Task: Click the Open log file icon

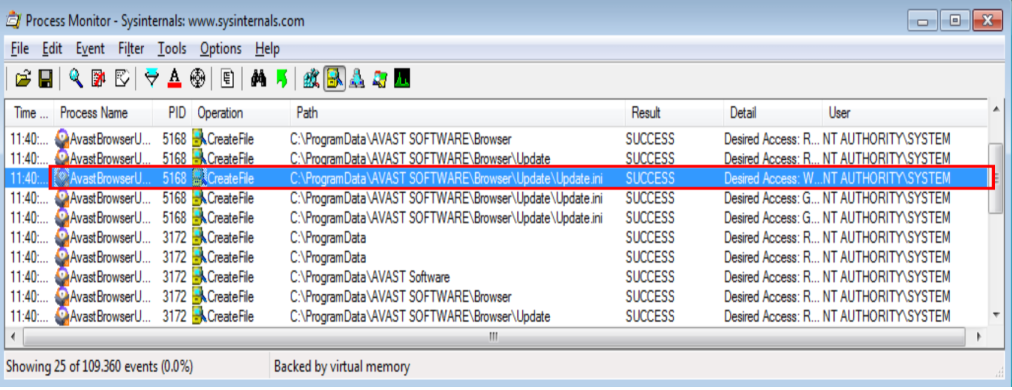Action: (x=23, y=79)
